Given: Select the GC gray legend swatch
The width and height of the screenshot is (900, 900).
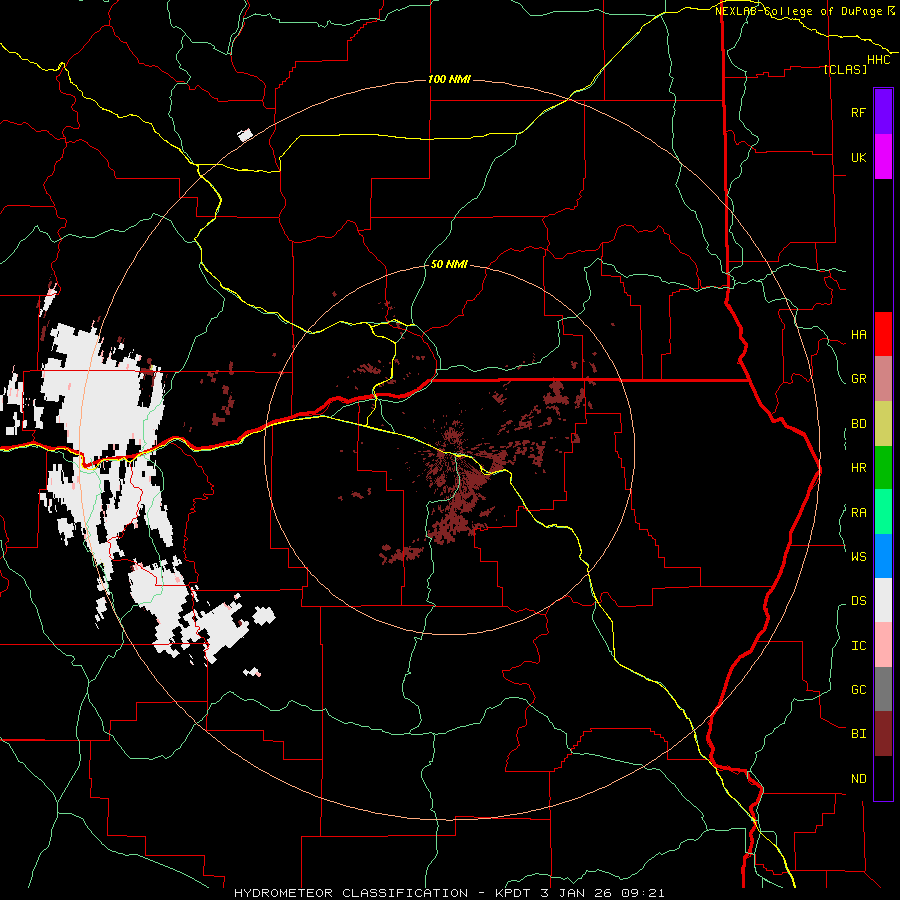Looking at the screenshot, I should (x=883, y=689).
